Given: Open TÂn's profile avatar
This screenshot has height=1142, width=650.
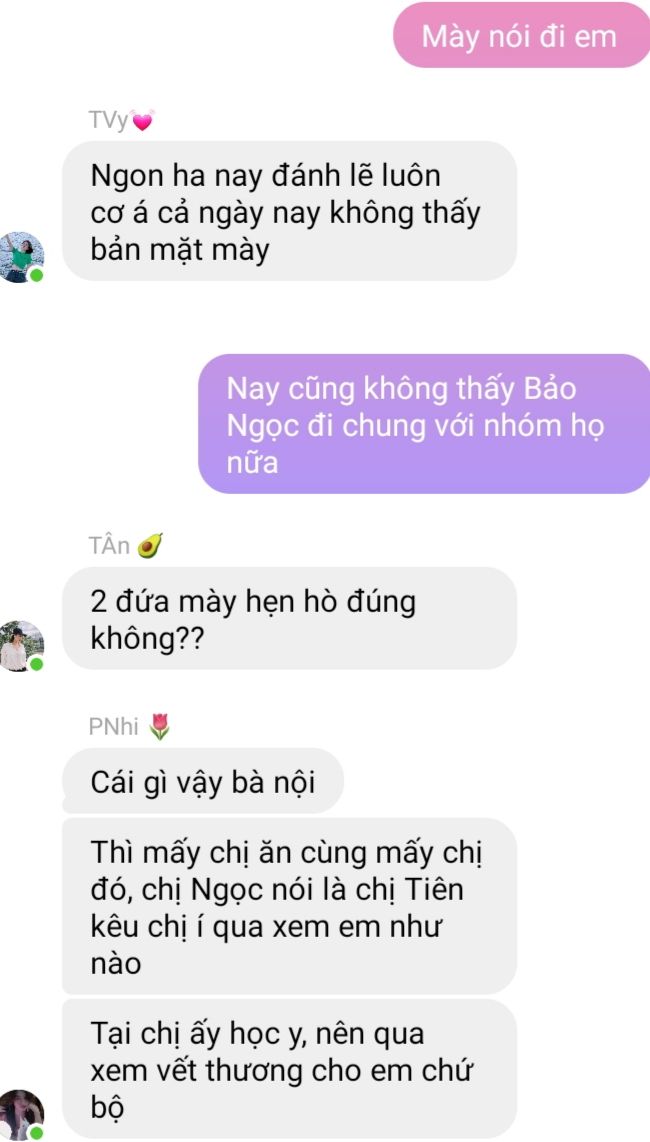Looking at the screenshot, I should point(21,646).
